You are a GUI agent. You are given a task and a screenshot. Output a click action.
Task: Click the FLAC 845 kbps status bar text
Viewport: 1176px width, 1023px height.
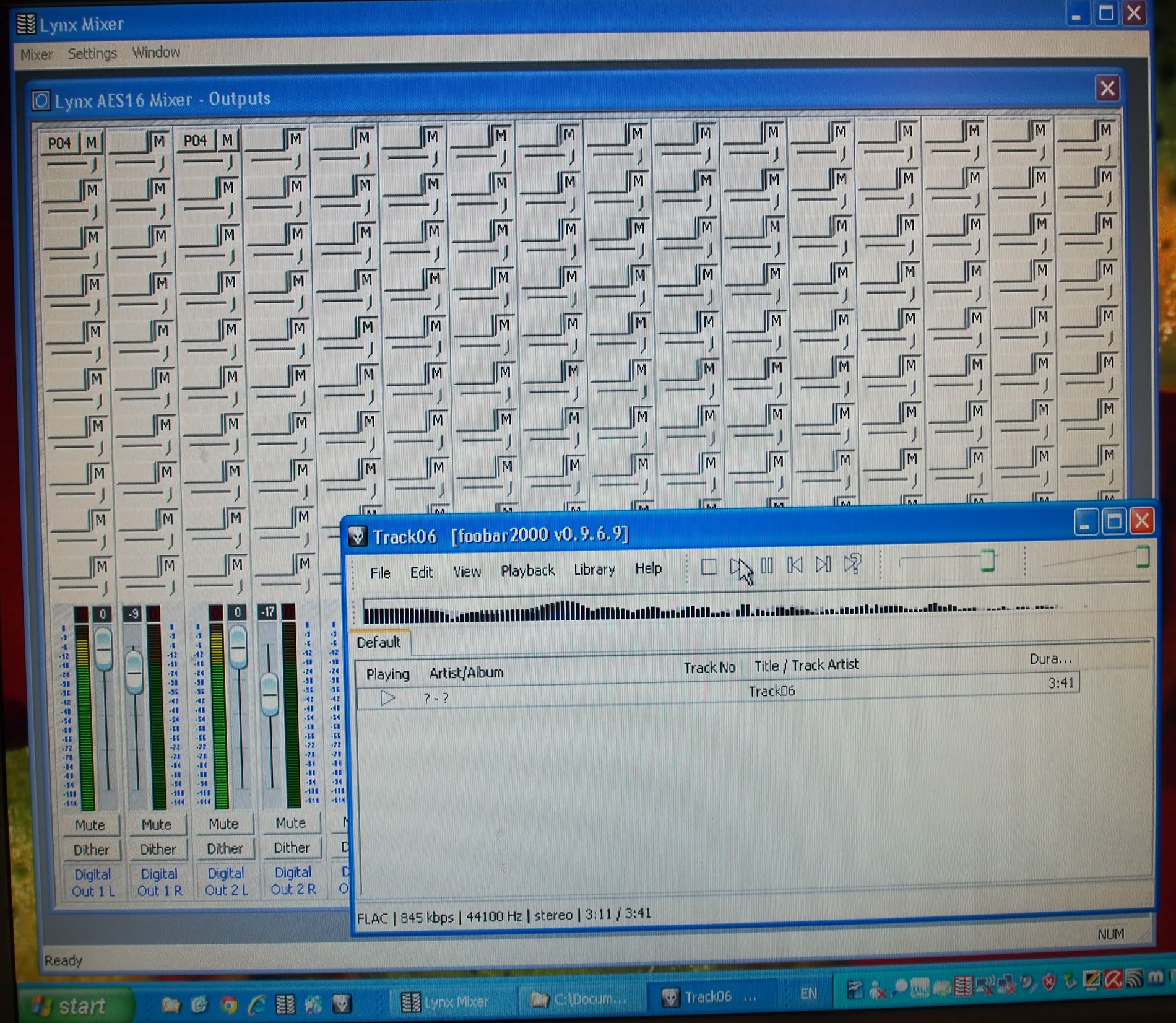pos(405,918)
